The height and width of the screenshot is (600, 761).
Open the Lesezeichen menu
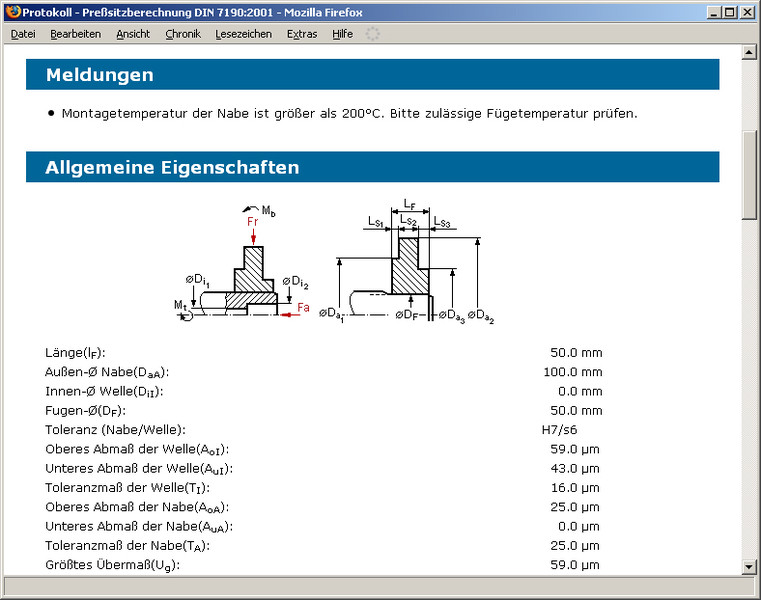[243, 34]
